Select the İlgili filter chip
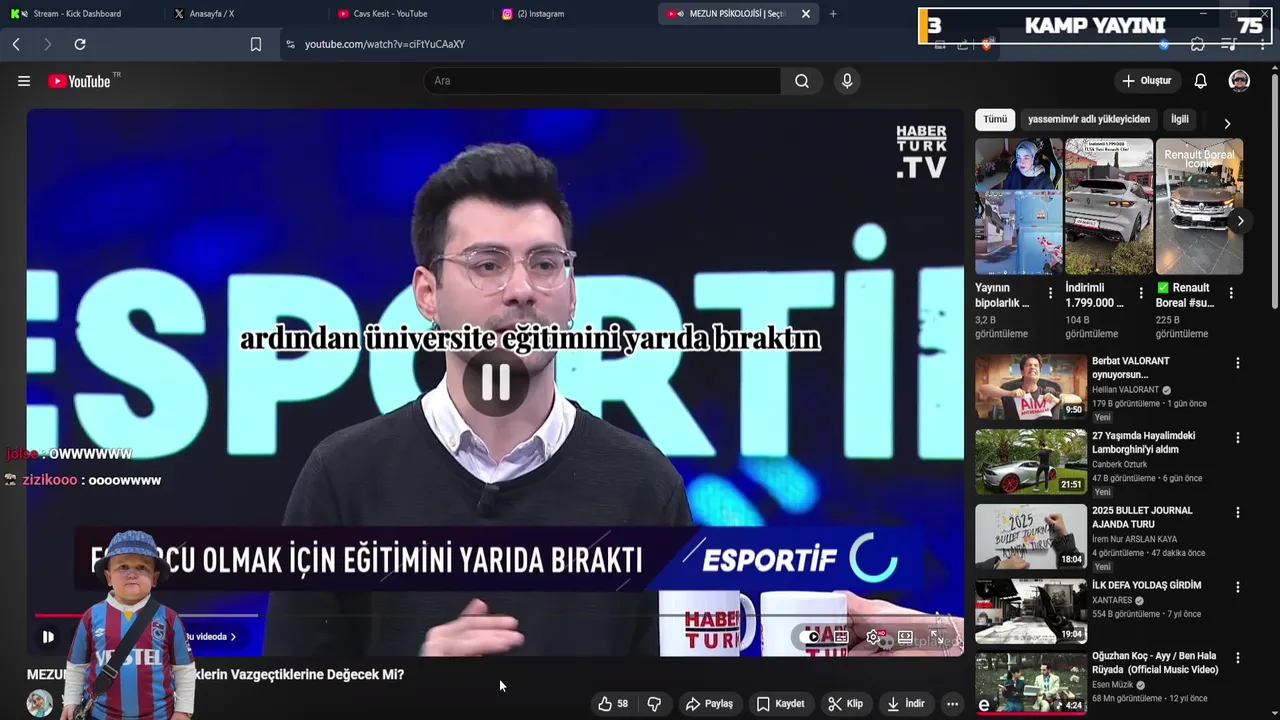1280x720 pixels. [1180, 119]
